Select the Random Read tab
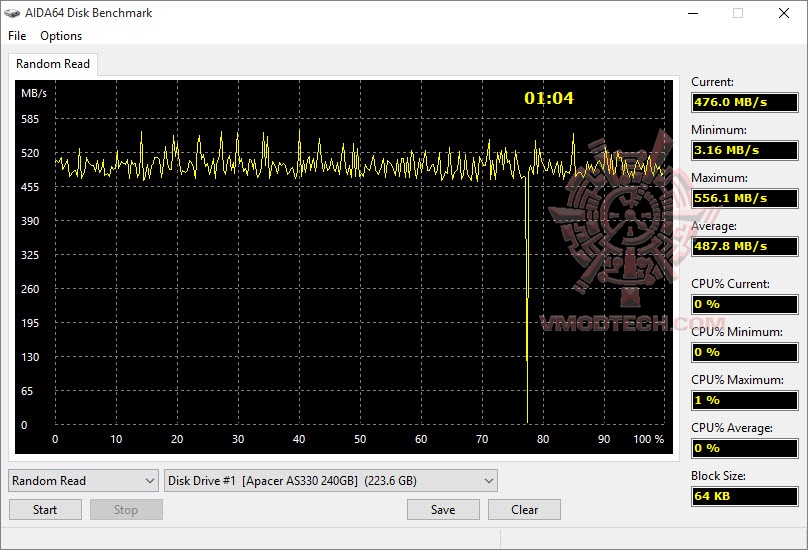Image resolution: width=808 pixels, height=550 pixels. [53, 64]
